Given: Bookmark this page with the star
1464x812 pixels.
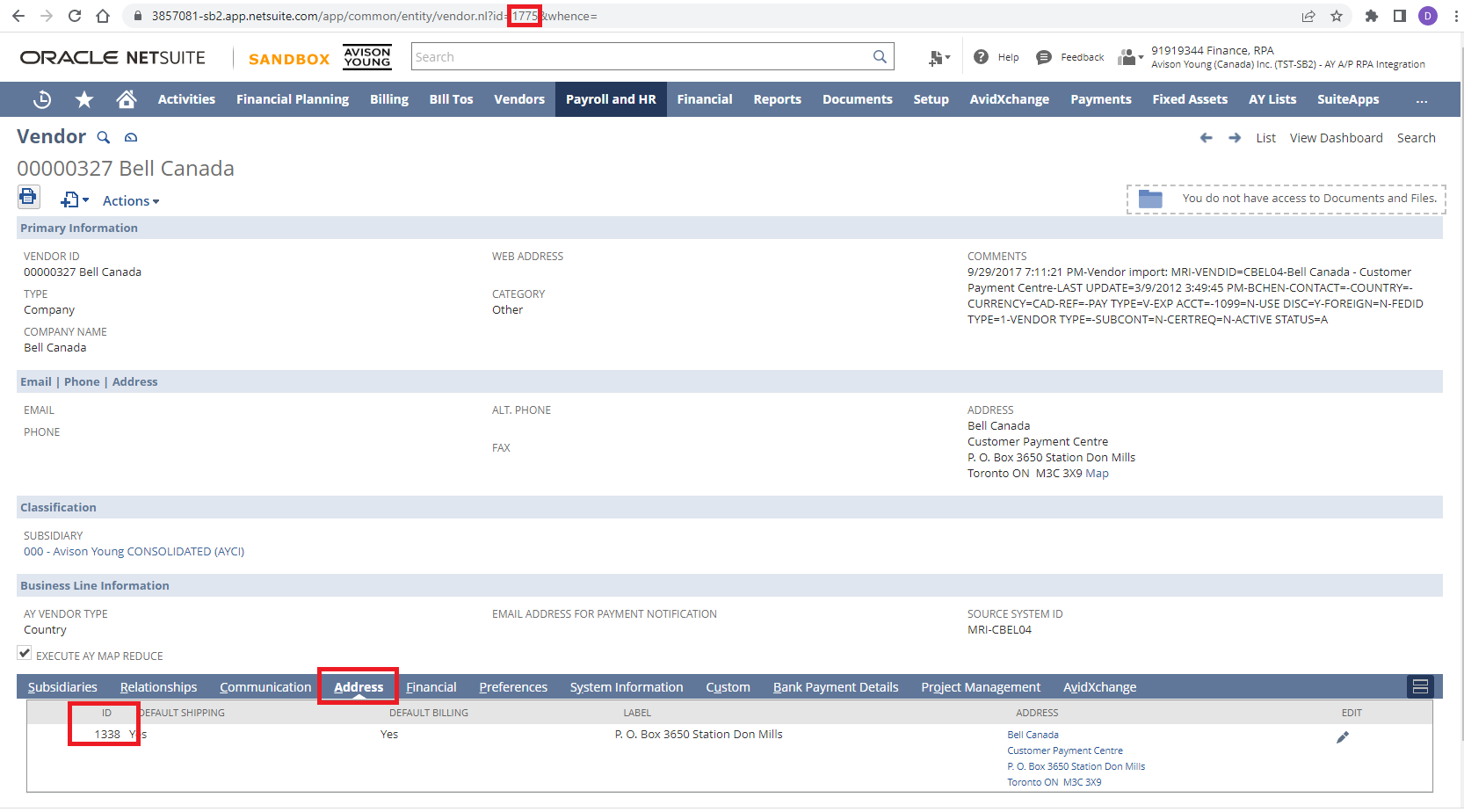Looking at the screenshot, I should click(x=1337, y=16).
